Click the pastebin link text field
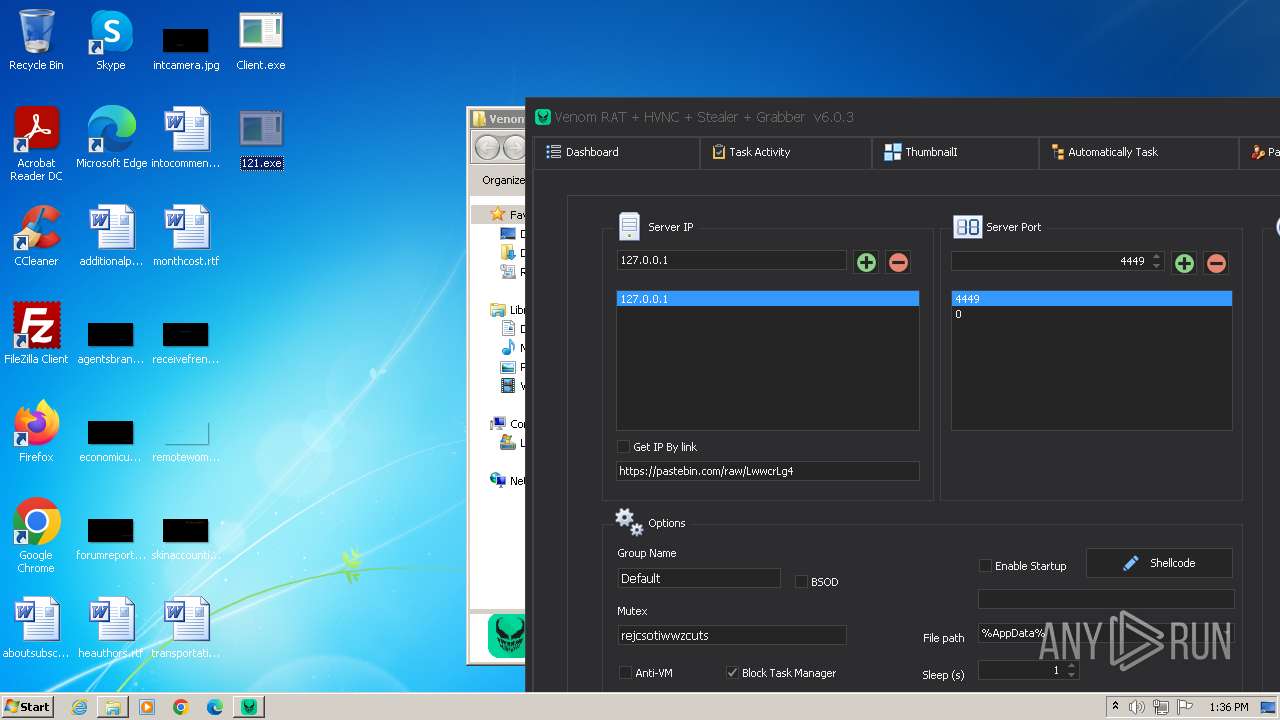The image size is (1280, 720). click(x=768, y=471)
